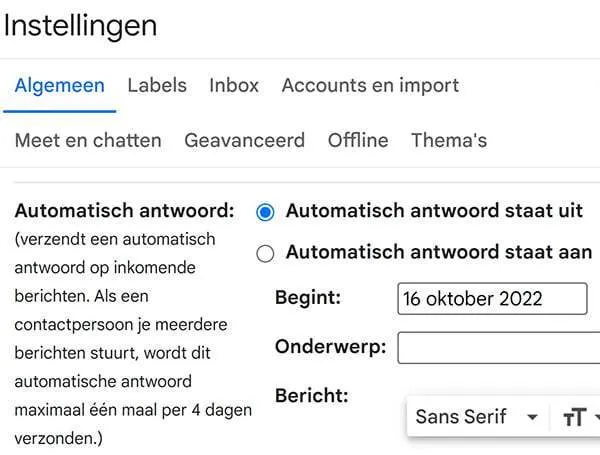The height and width of the screenshot is (455, 600).
Task: Switch to the Algemeen tab
Action: [59, 86]
